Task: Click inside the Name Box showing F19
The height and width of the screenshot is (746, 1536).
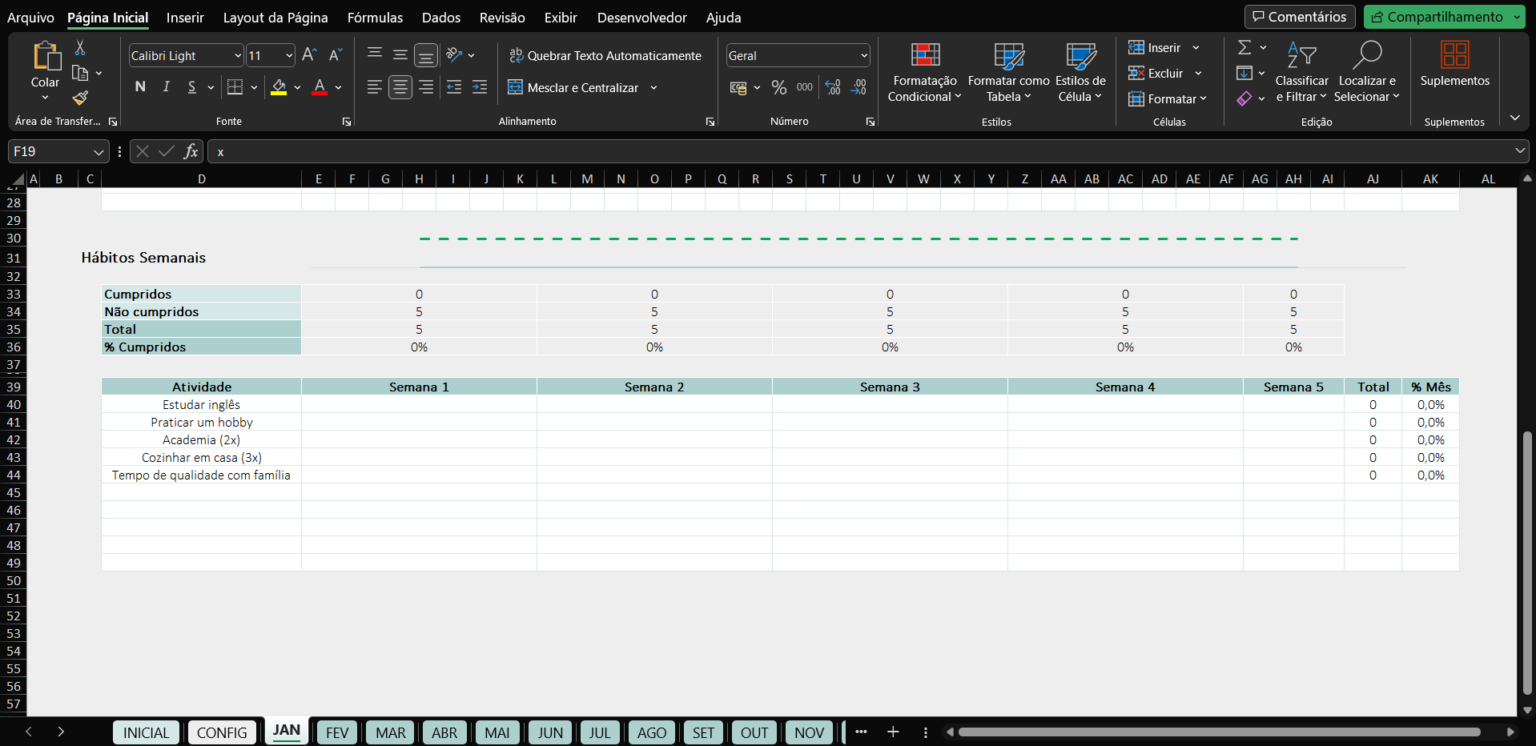Action: 50,151
